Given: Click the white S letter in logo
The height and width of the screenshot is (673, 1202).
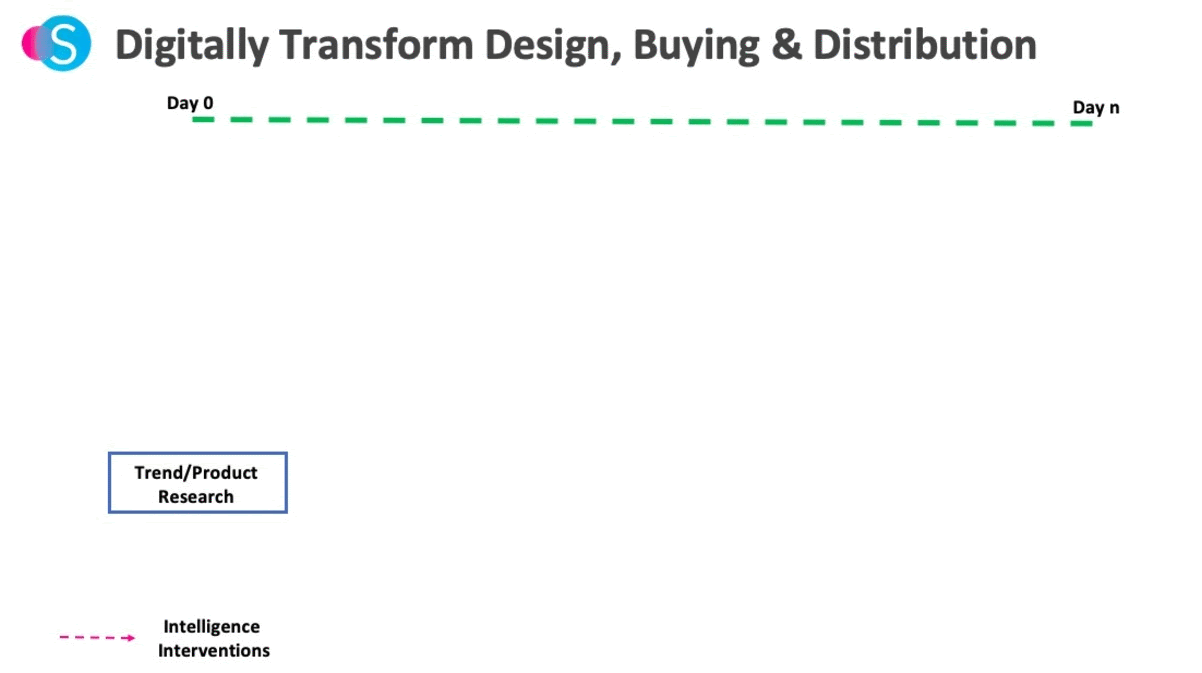Looking at the screenshot, I should pos(63,44).
